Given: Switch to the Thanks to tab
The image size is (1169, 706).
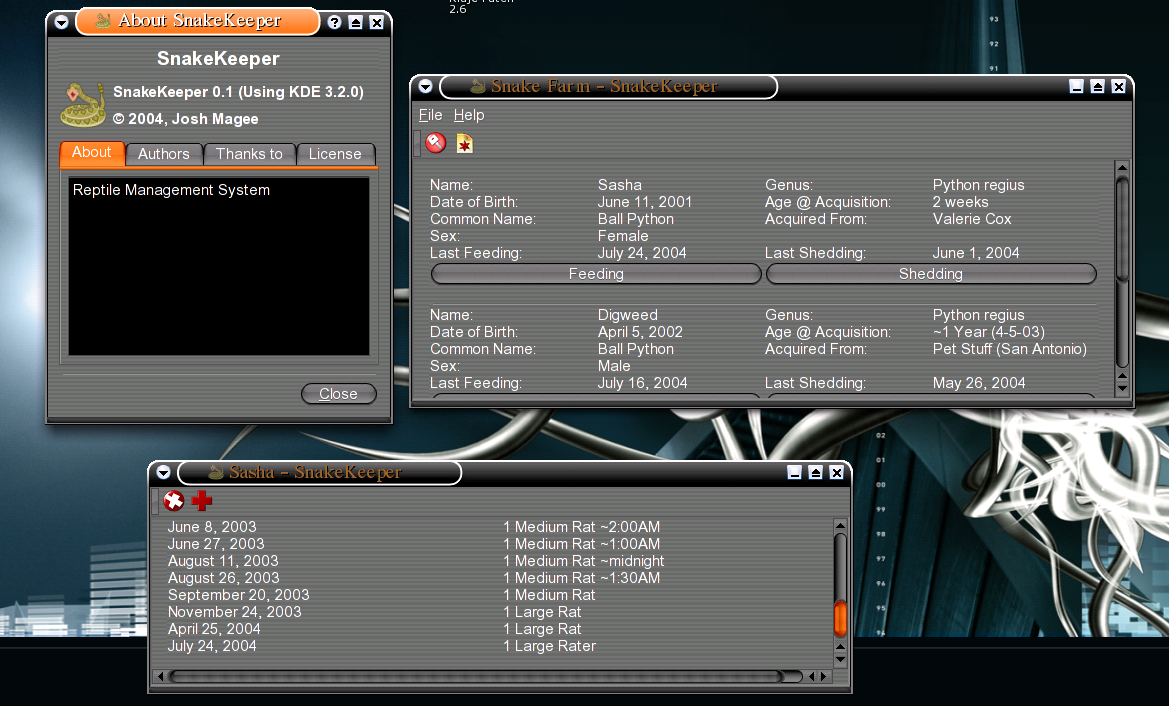Looking at the screenshot, I should (x=249, y=154).
